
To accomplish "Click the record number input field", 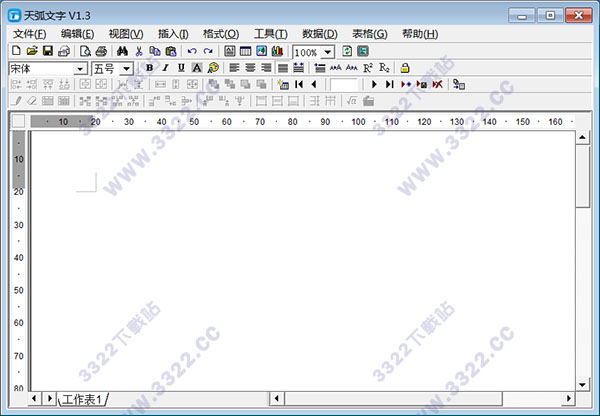I will click(x=344, y=85).
